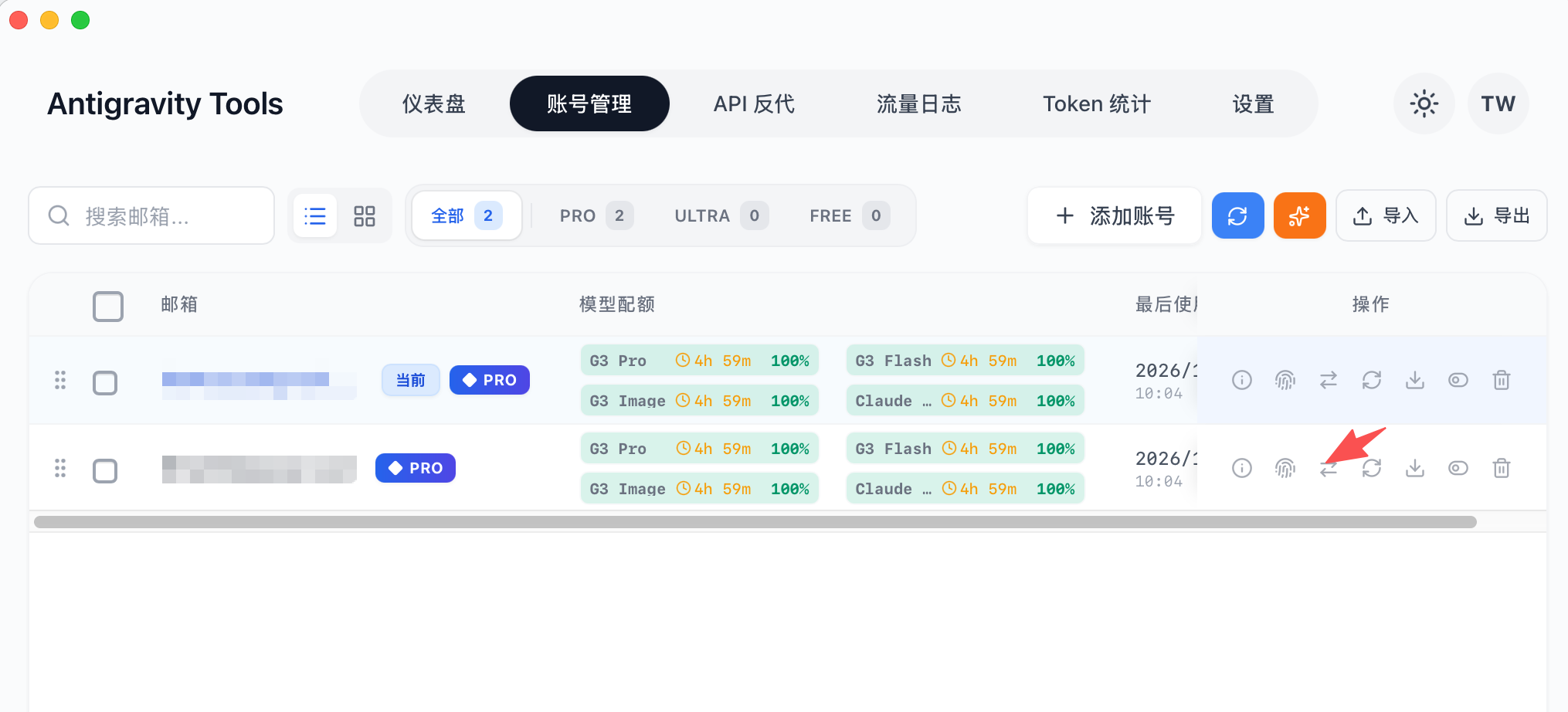The height and width of the screenshot is (712, 1568).
Task: Select the 账号管理 tab
Action: [x=589, y=103]
